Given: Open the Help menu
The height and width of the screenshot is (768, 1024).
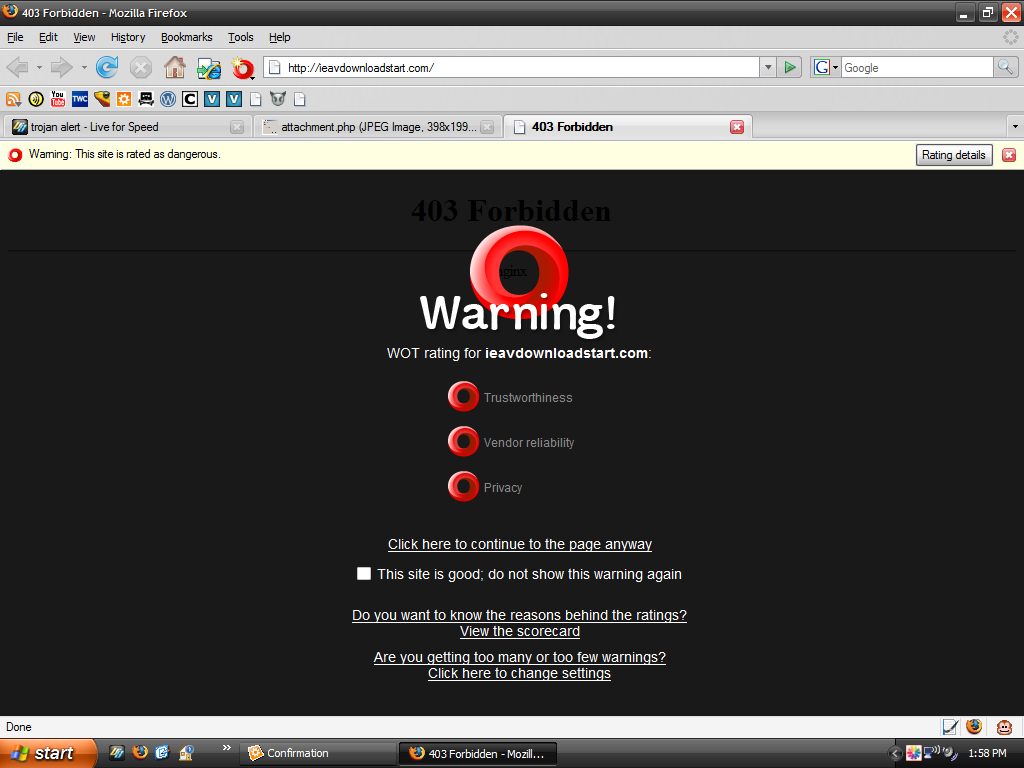Looking at the screenshot, I should click(x=280, y=37).
